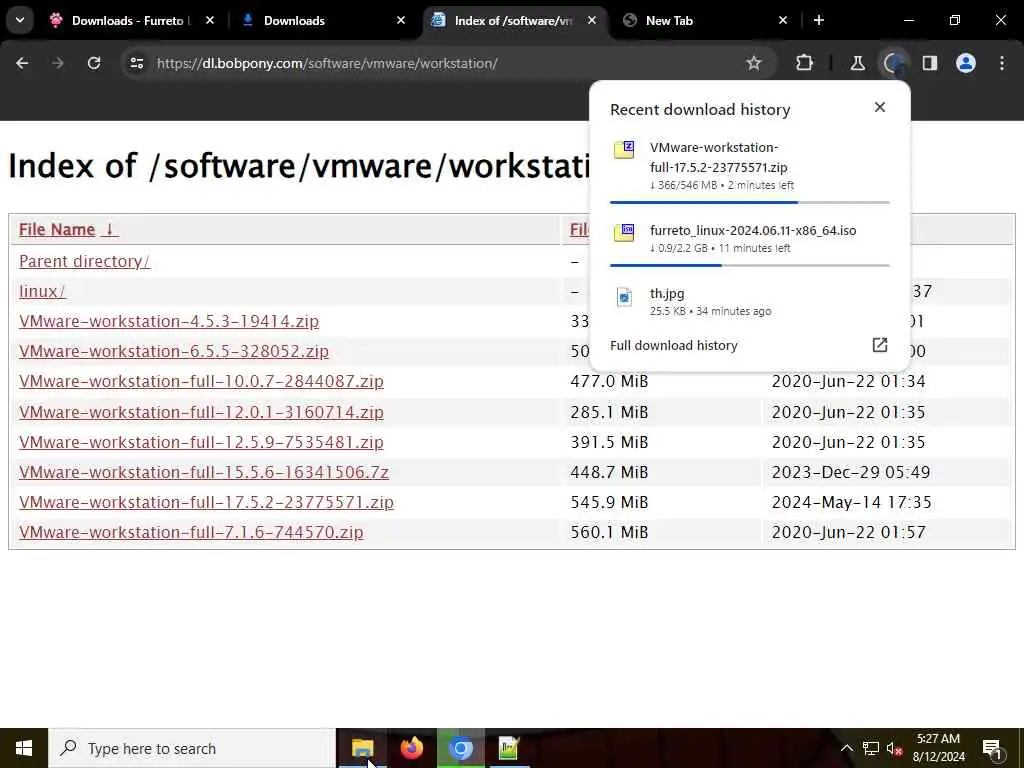Click the muted volume tray icon
Image resolution: width=1024 pixels, height=768 pixels.
coord(894,749)
